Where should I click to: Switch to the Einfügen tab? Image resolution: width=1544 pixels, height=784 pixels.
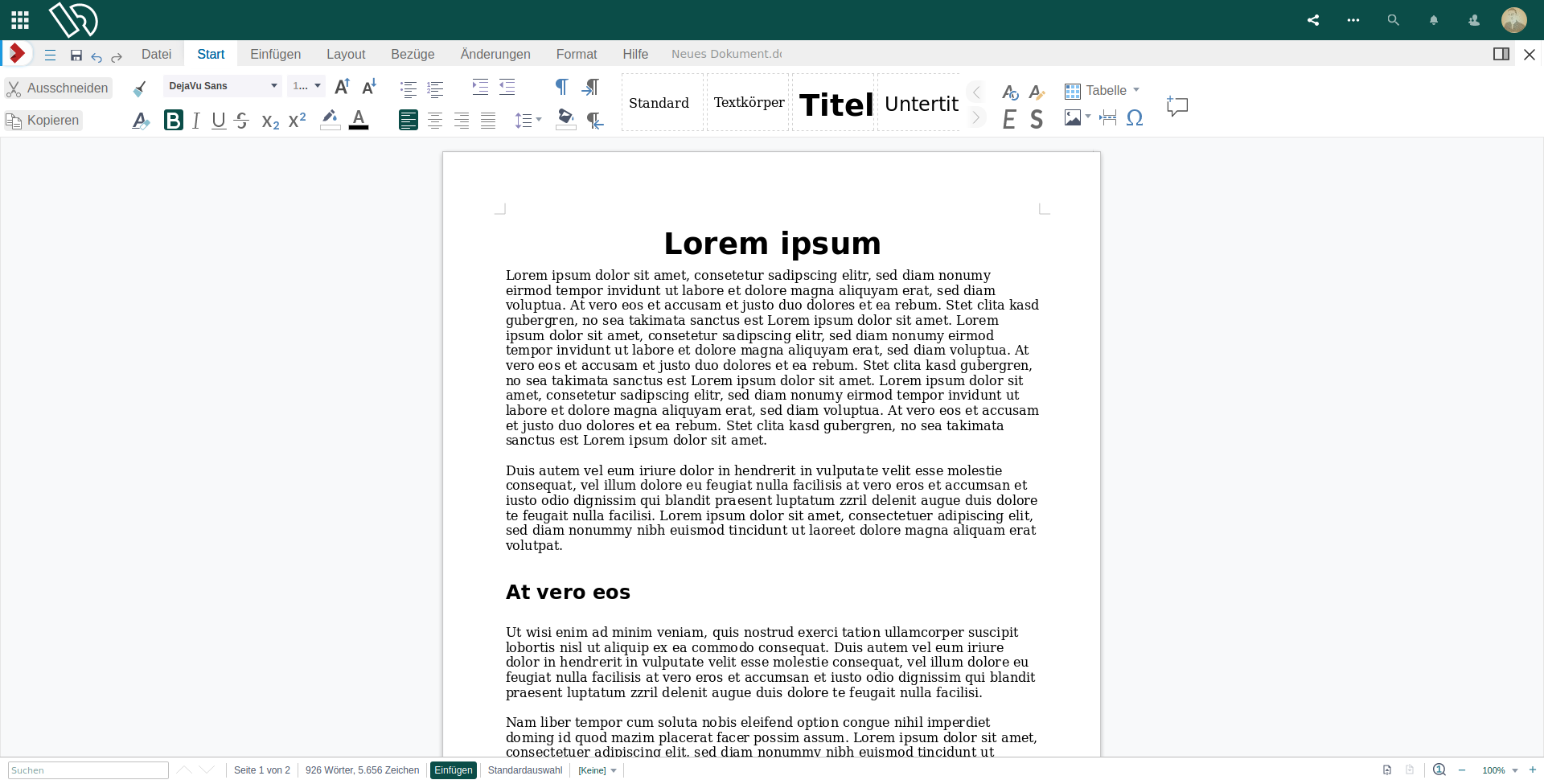(x=275, y=54)
